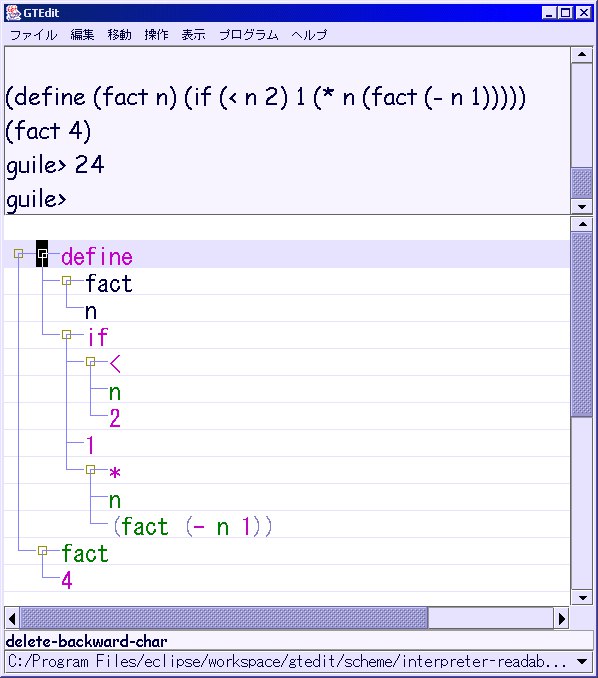Click the (fact 4) line in console
Image resolution: width=598 pixels, height=678 pixels.
point(48,131)
